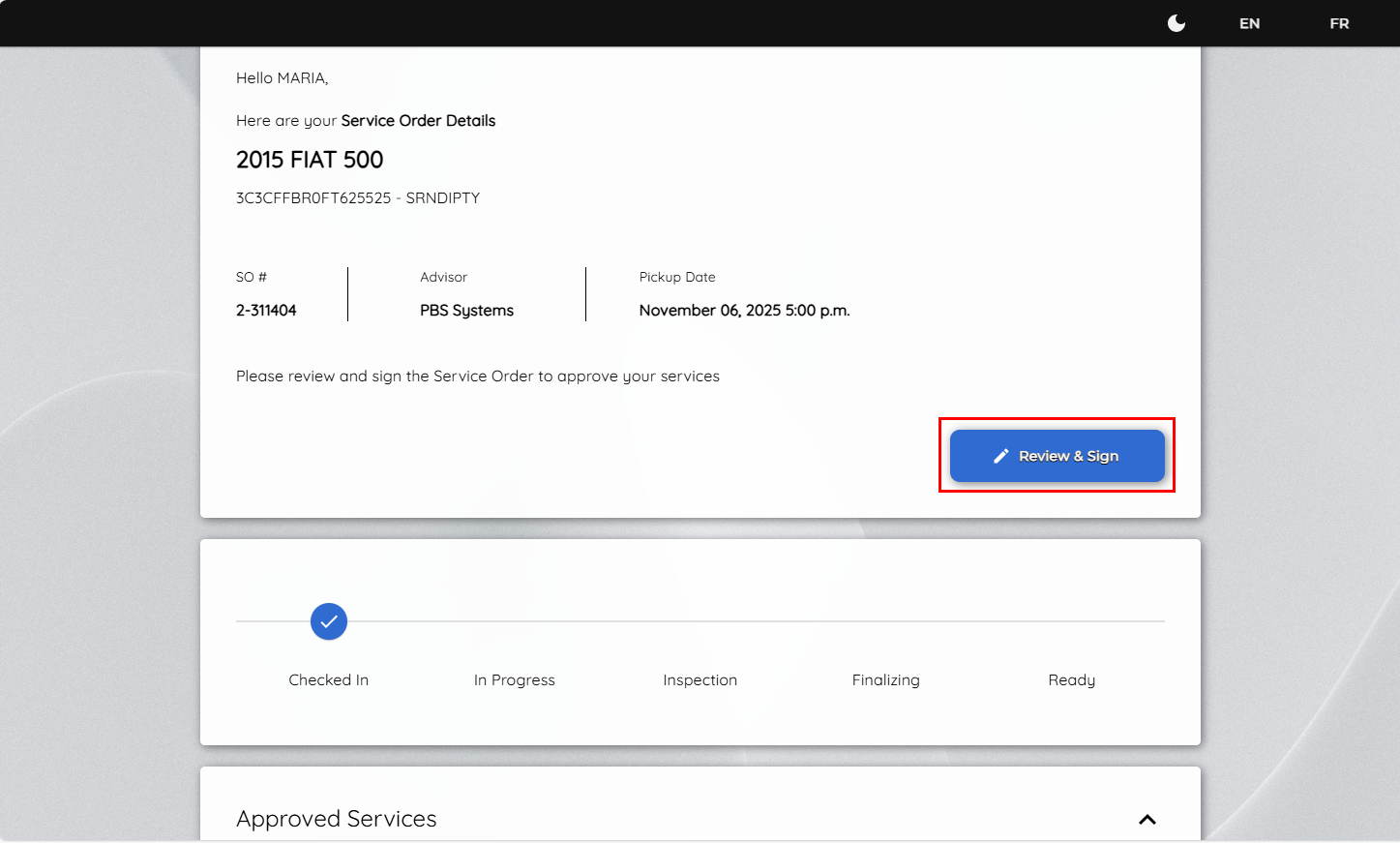Click the bold Service Order Details text

point(418,121)
